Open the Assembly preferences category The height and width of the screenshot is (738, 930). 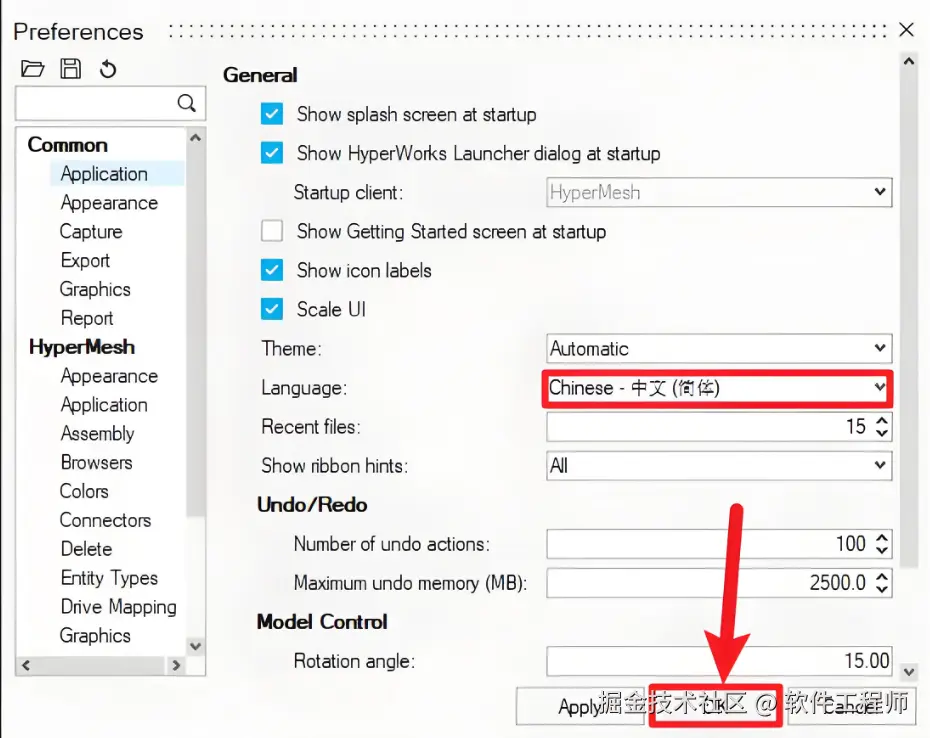pyautogui.click(x=97, y=434)
